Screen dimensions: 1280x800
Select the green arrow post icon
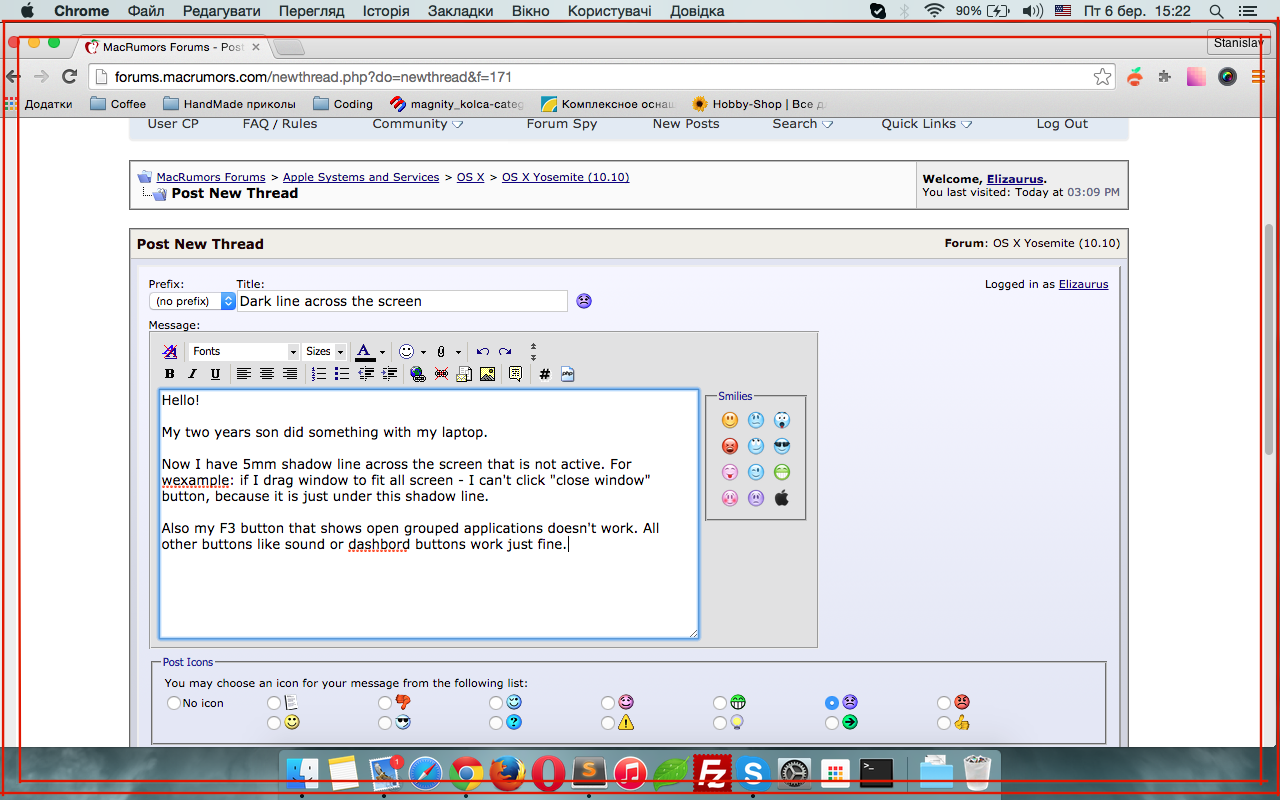point(832,723)
